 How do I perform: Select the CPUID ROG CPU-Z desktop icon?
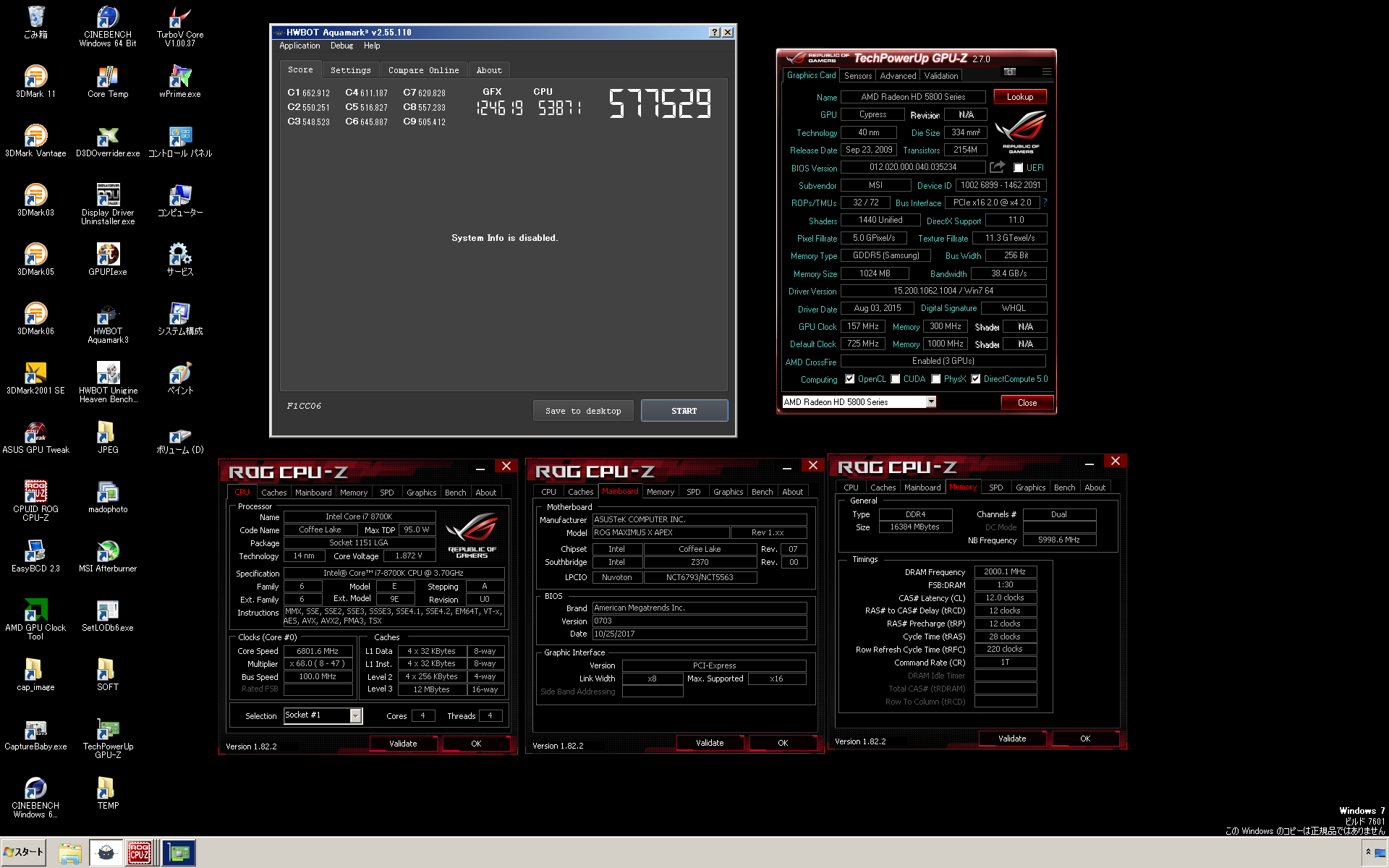(35, 501)
